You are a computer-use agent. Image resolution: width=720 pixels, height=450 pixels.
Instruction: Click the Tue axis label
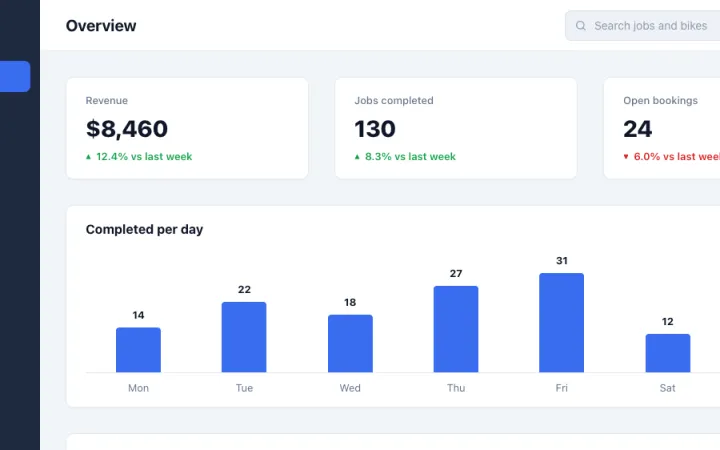244,388
